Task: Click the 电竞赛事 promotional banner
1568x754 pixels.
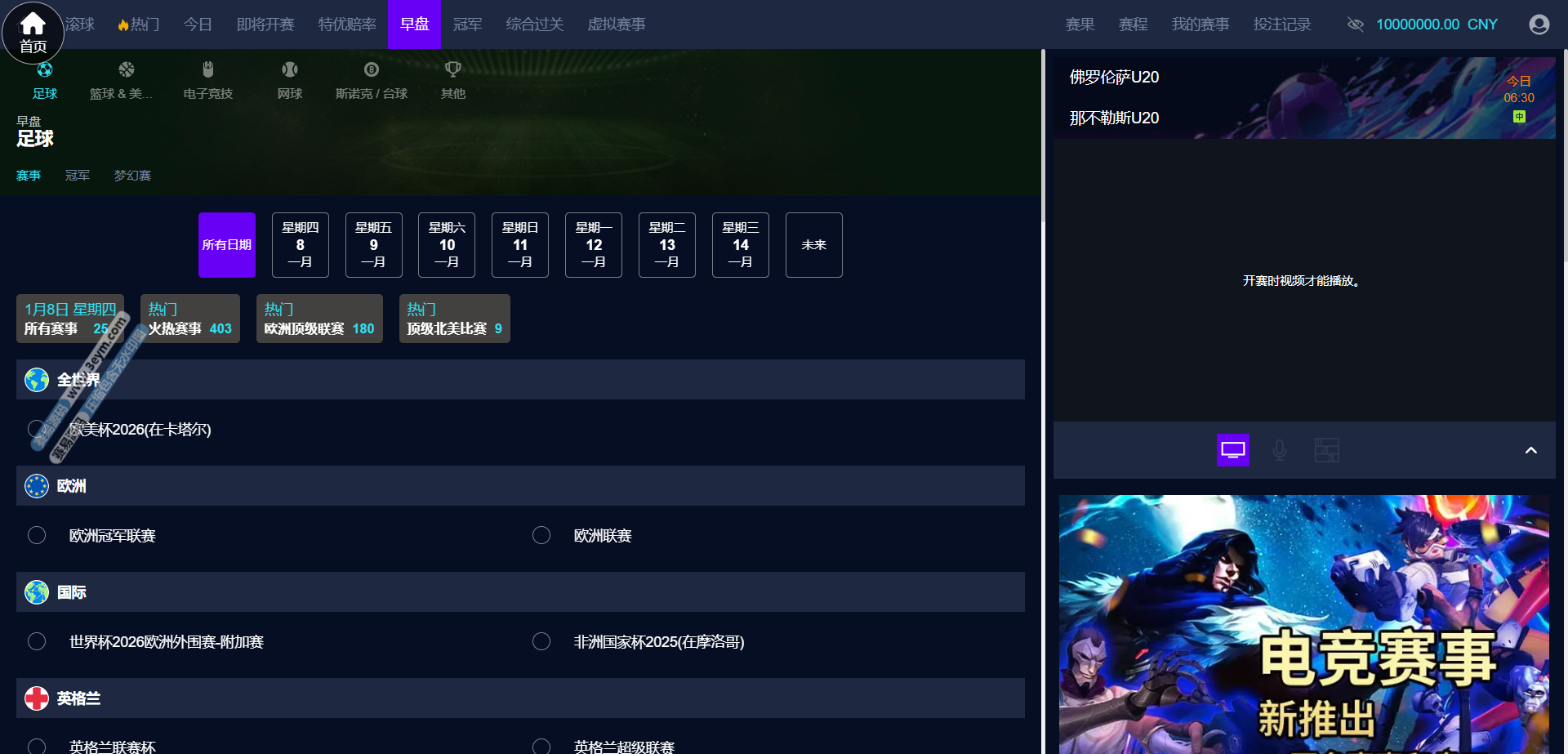Action: (x=1304, y=625)
